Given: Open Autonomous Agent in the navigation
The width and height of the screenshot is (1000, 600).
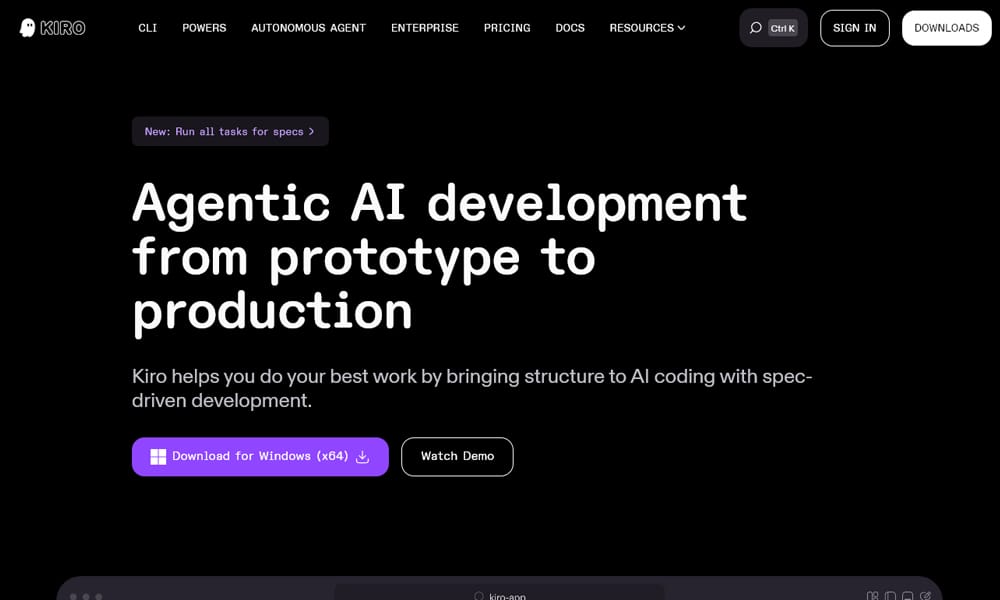Looking at the screenshot, I should 308,28.
